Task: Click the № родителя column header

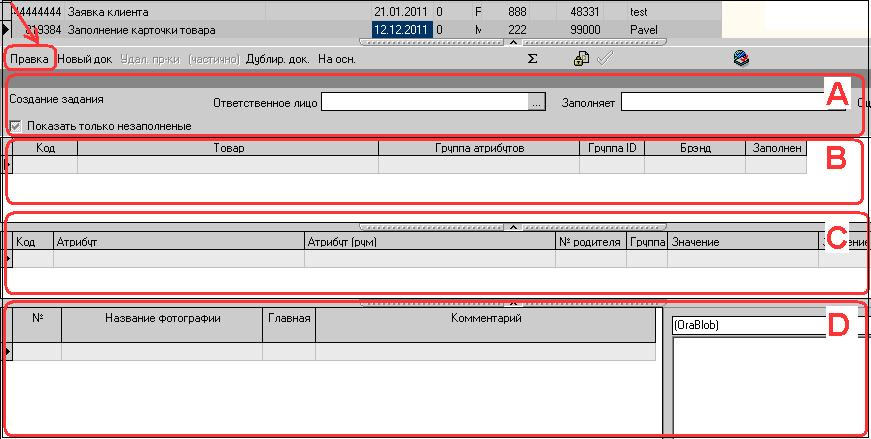Action: coord(591,242)
